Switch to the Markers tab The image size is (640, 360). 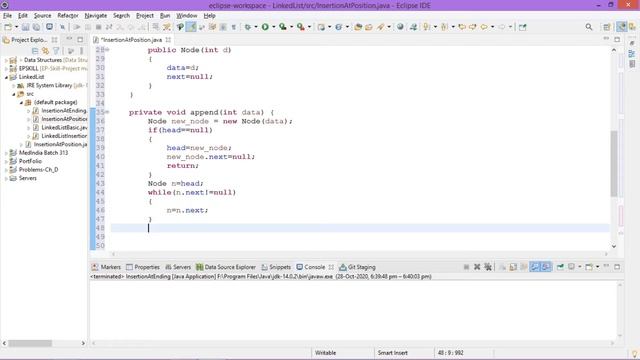tap(106, 267)
